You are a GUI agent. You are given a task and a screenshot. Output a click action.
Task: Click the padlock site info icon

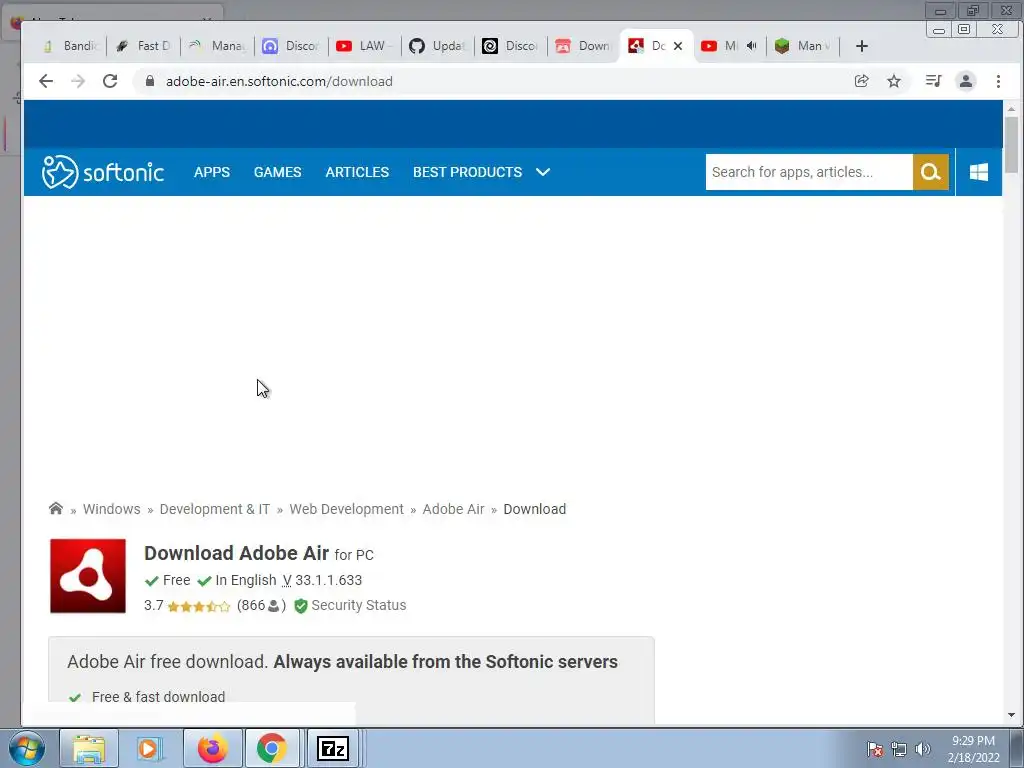(150, 81)
